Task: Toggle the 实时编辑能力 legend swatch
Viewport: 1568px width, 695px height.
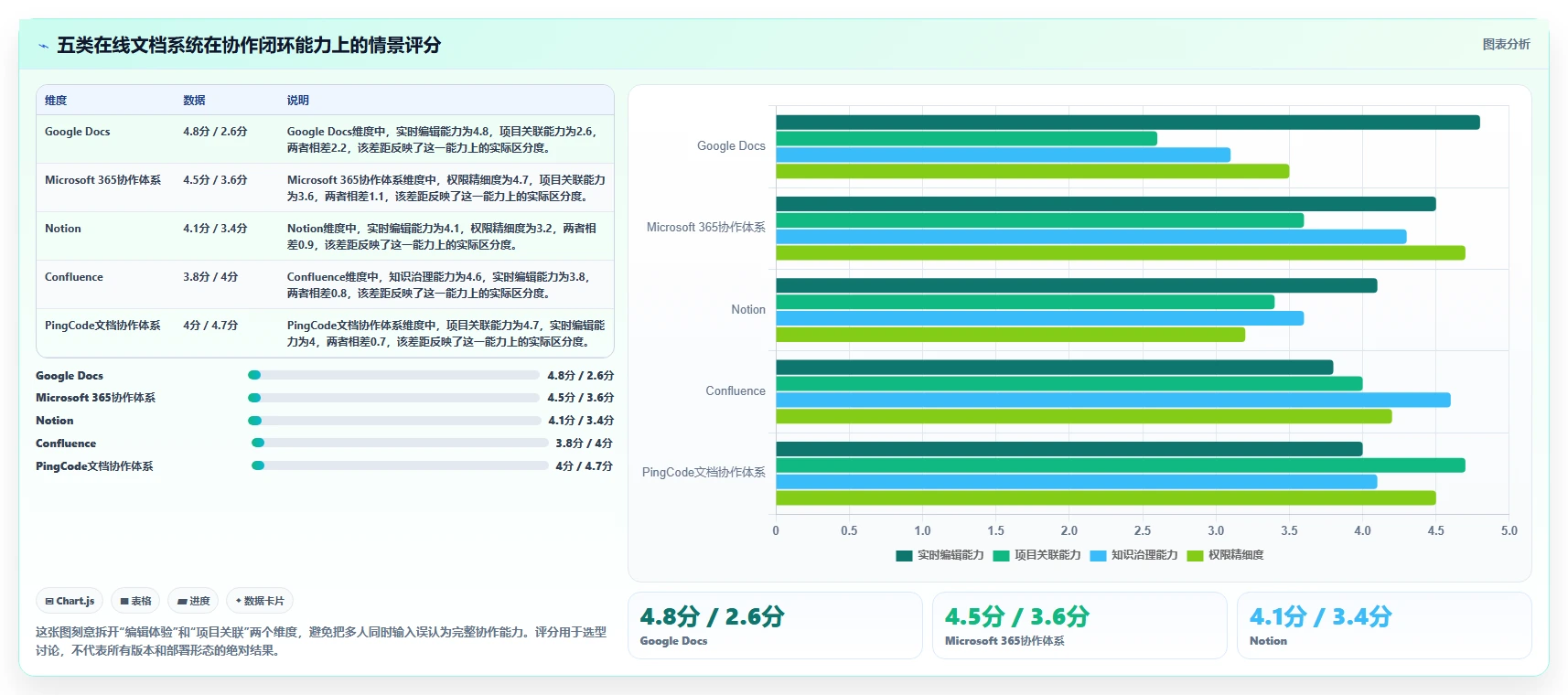Action: point(904,555)
